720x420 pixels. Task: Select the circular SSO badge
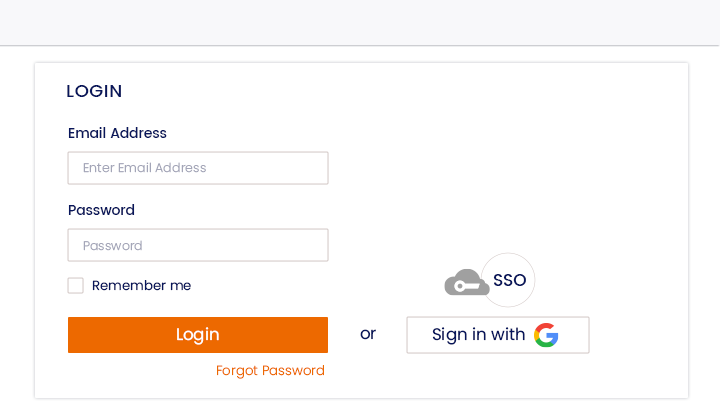click(x=508, y=280)
